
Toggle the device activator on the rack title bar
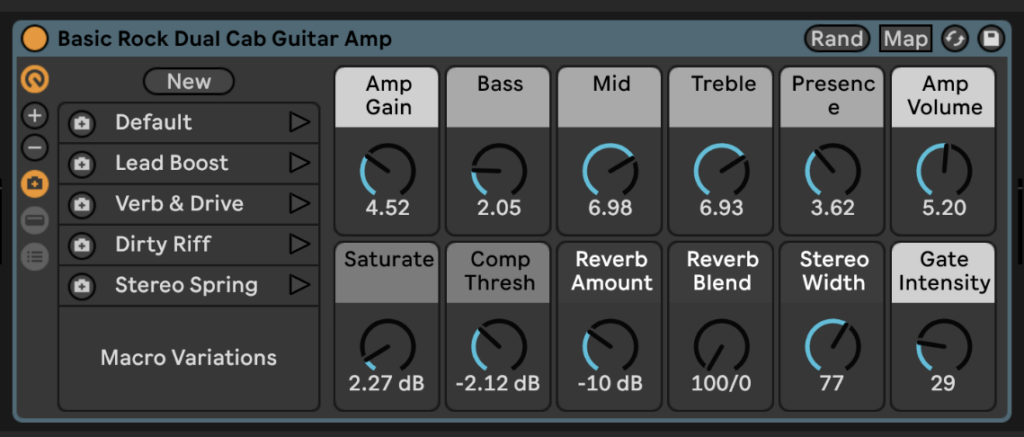pyautogui.click(x=35, y=39)
